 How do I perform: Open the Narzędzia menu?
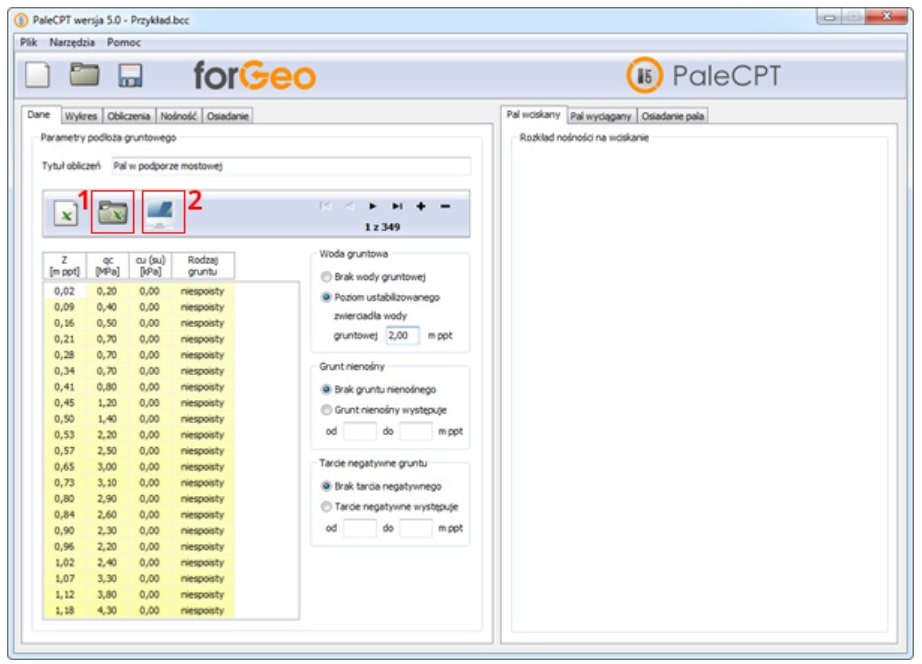73,43
